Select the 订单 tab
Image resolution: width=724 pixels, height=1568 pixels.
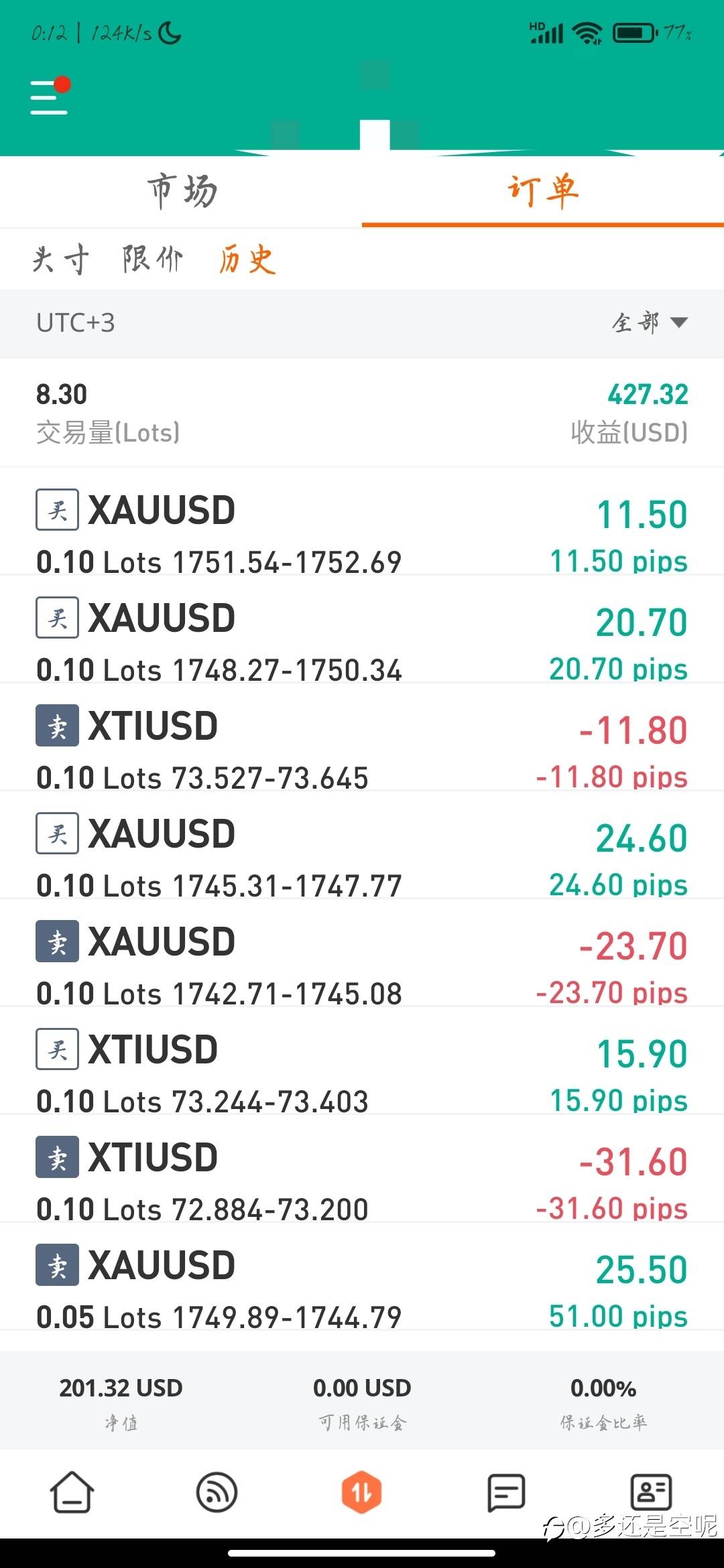point(543,191)
